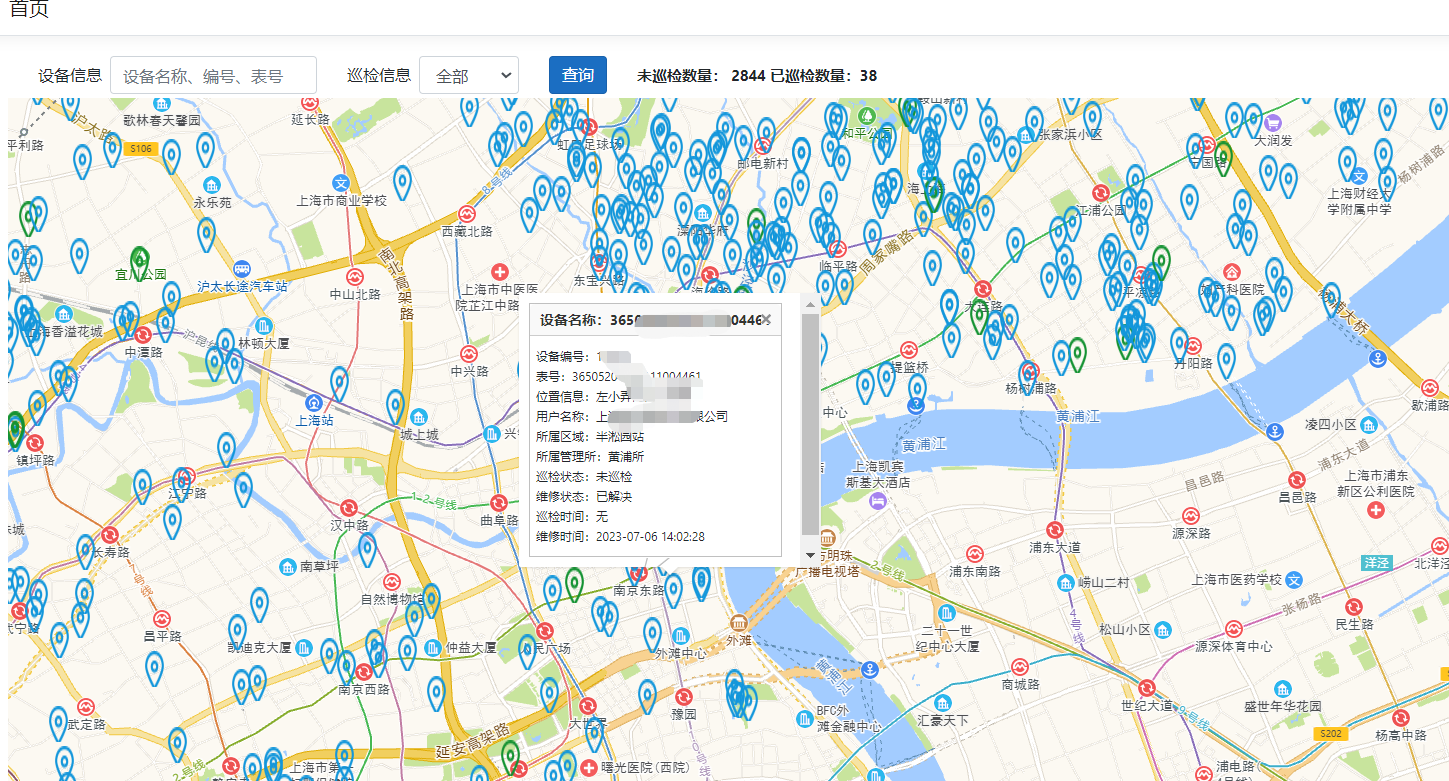Click the 沪太长途汽车站 bus station icon

(x=242, y=269)
